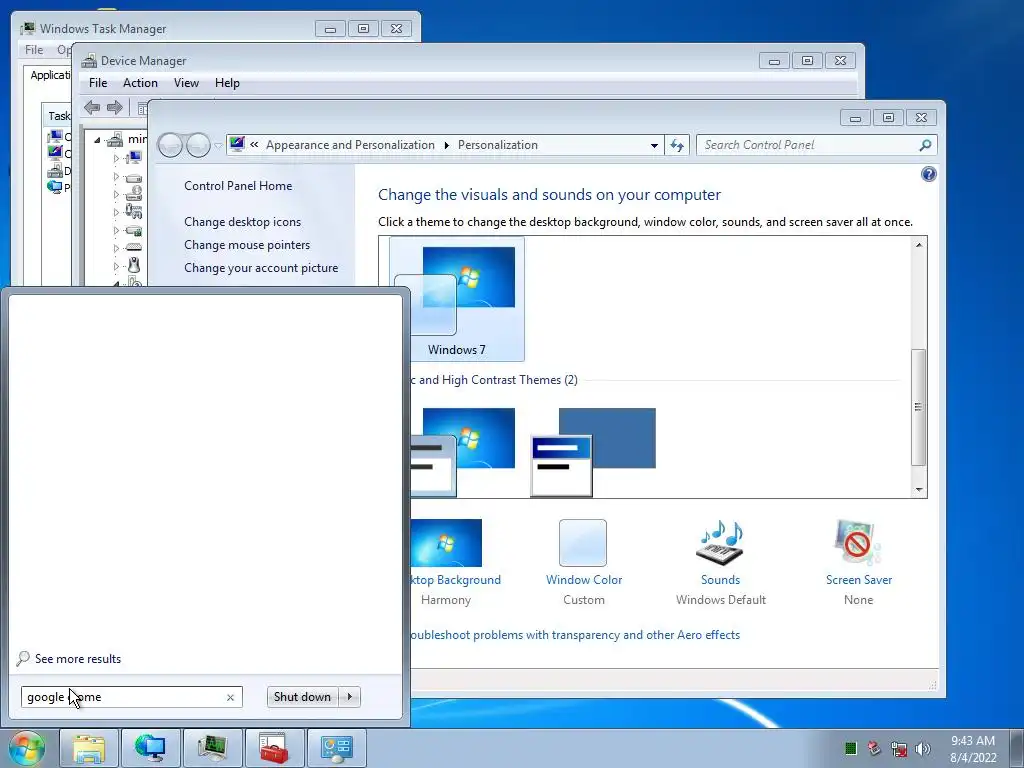The image size is (1024, 768).
Task: Click the Personalization breadcrumb
Action: click(498, 145)
